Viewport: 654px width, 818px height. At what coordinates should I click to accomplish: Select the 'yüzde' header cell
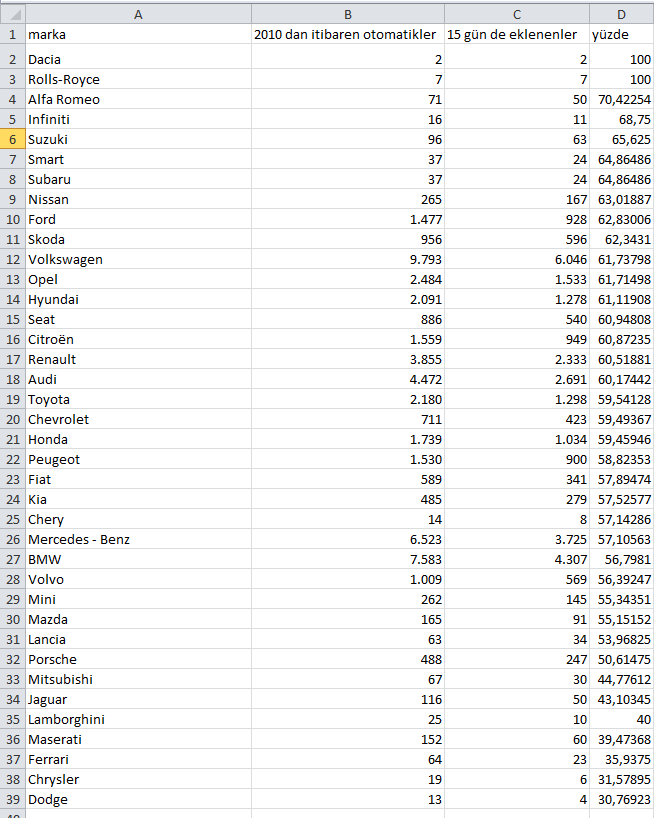621,35
